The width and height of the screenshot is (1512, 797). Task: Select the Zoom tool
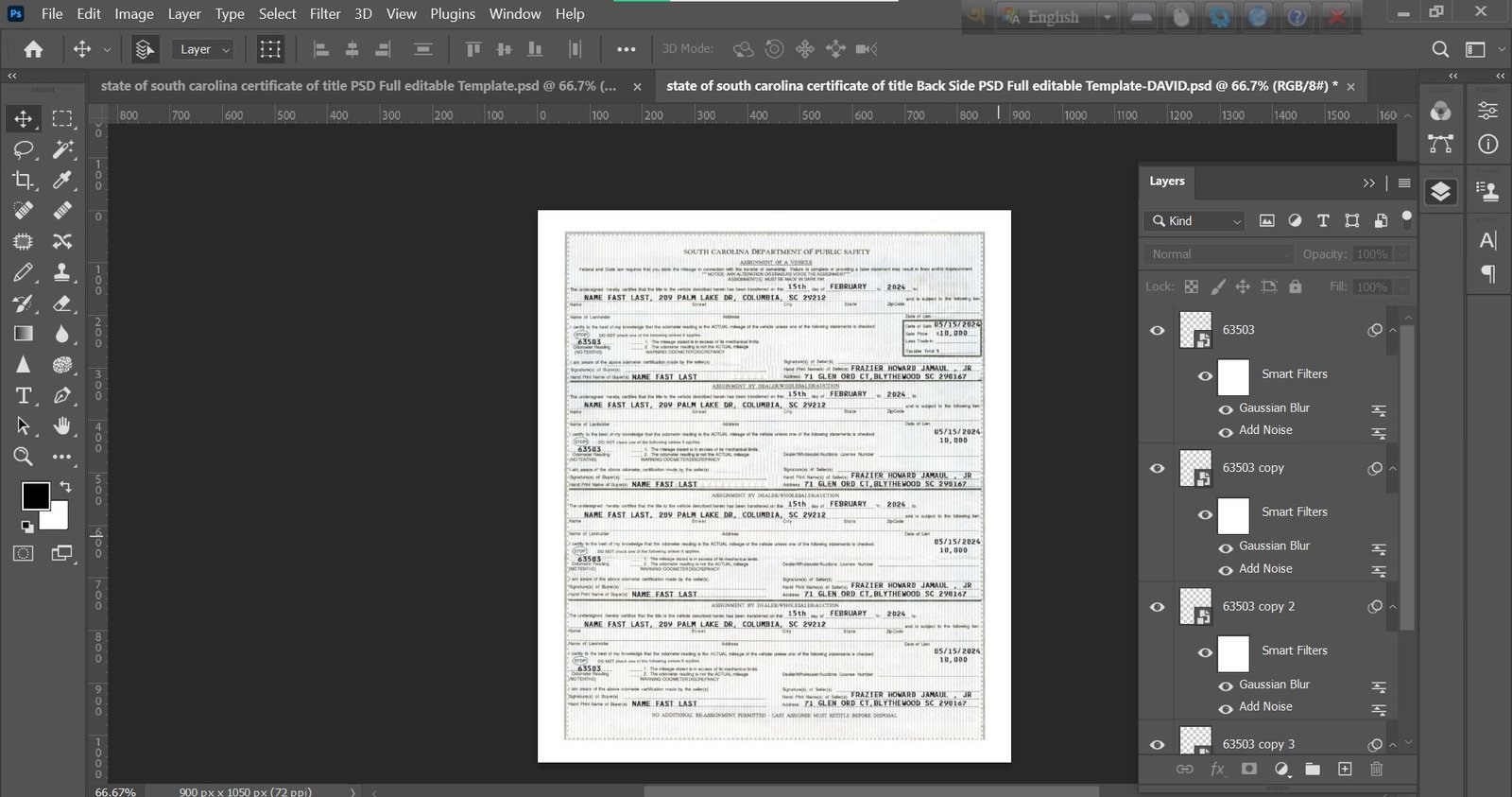pyautogui.click(x=23, y=457)
